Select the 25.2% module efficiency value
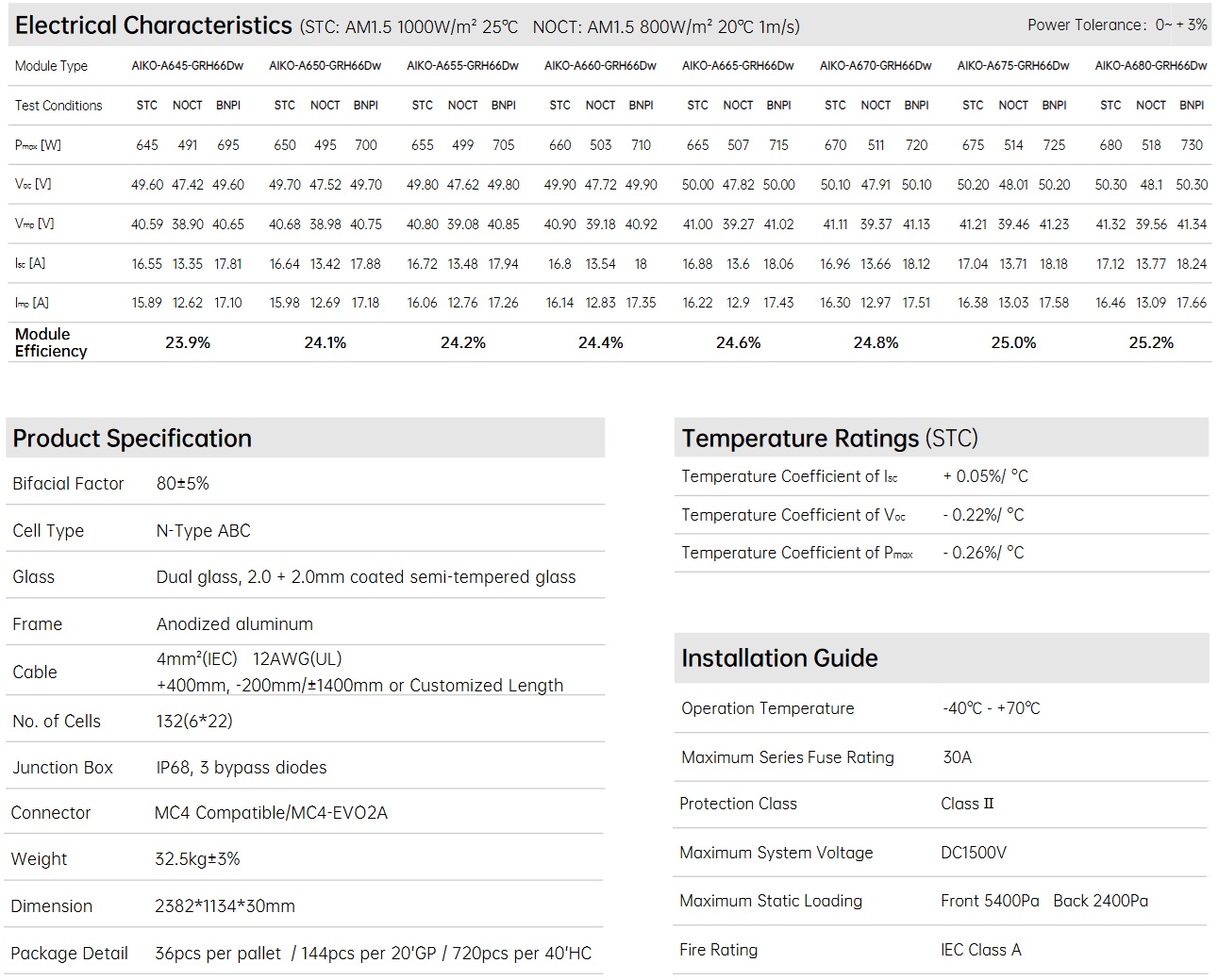This screenshot has width=1218, height=980. (1151, 343)
